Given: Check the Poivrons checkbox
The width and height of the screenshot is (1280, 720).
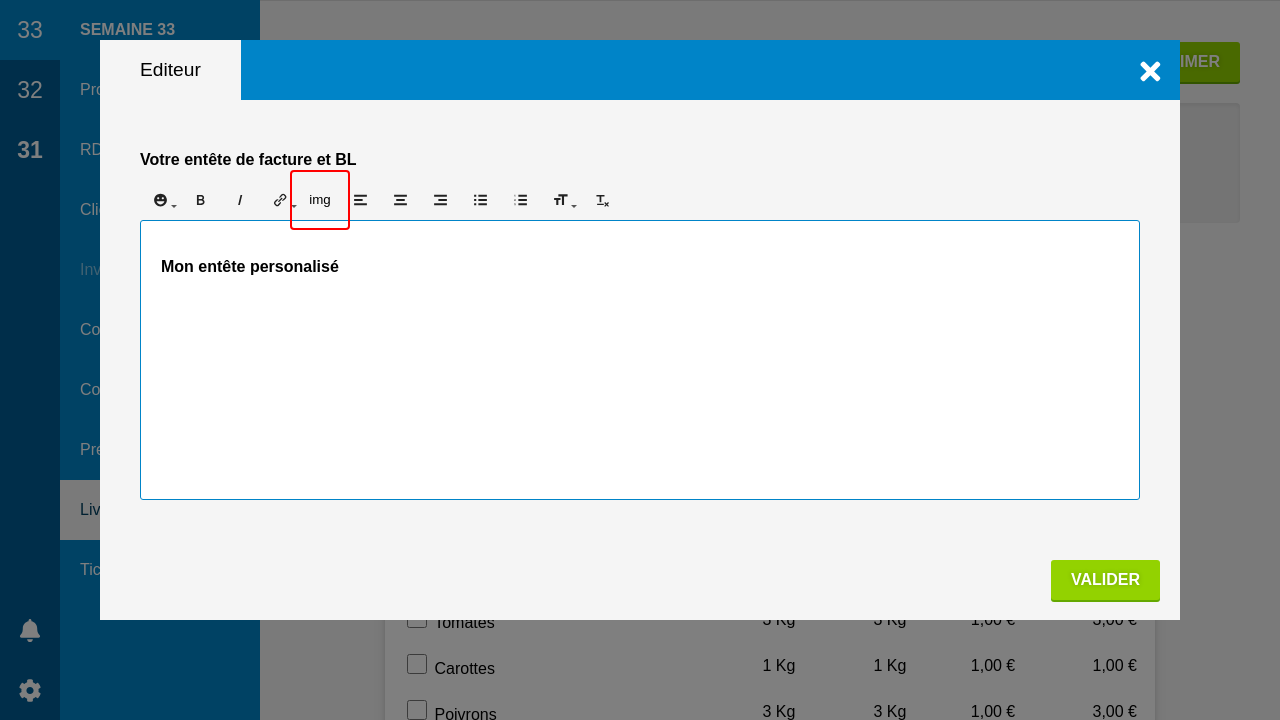Looking at the screenshot, I should tap(417, 710).
